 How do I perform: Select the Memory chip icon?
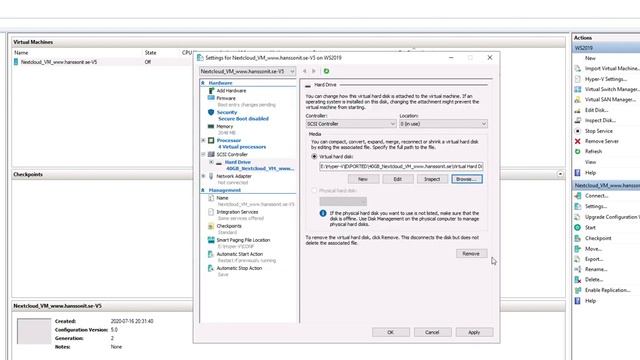(211, 127)
